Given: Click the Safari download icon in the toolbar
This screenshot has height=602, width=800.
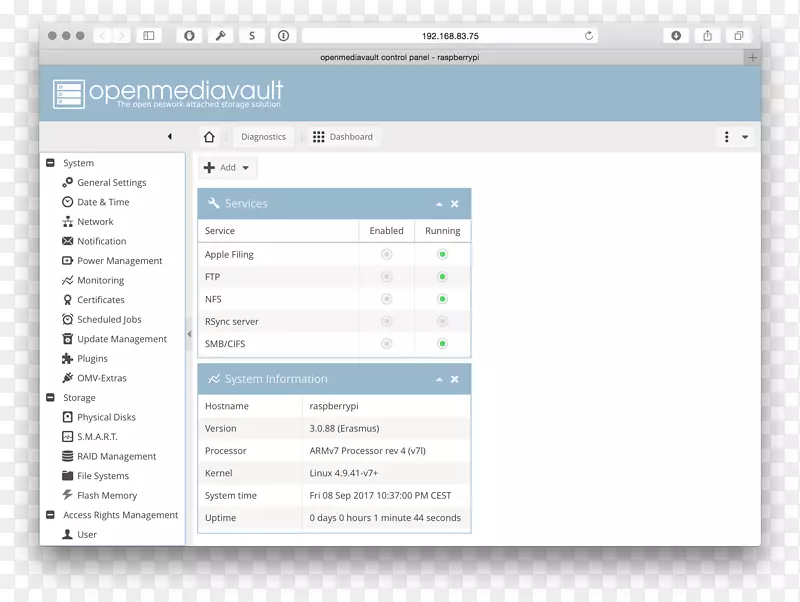Looking at the screenshot, I should (676, 36).
